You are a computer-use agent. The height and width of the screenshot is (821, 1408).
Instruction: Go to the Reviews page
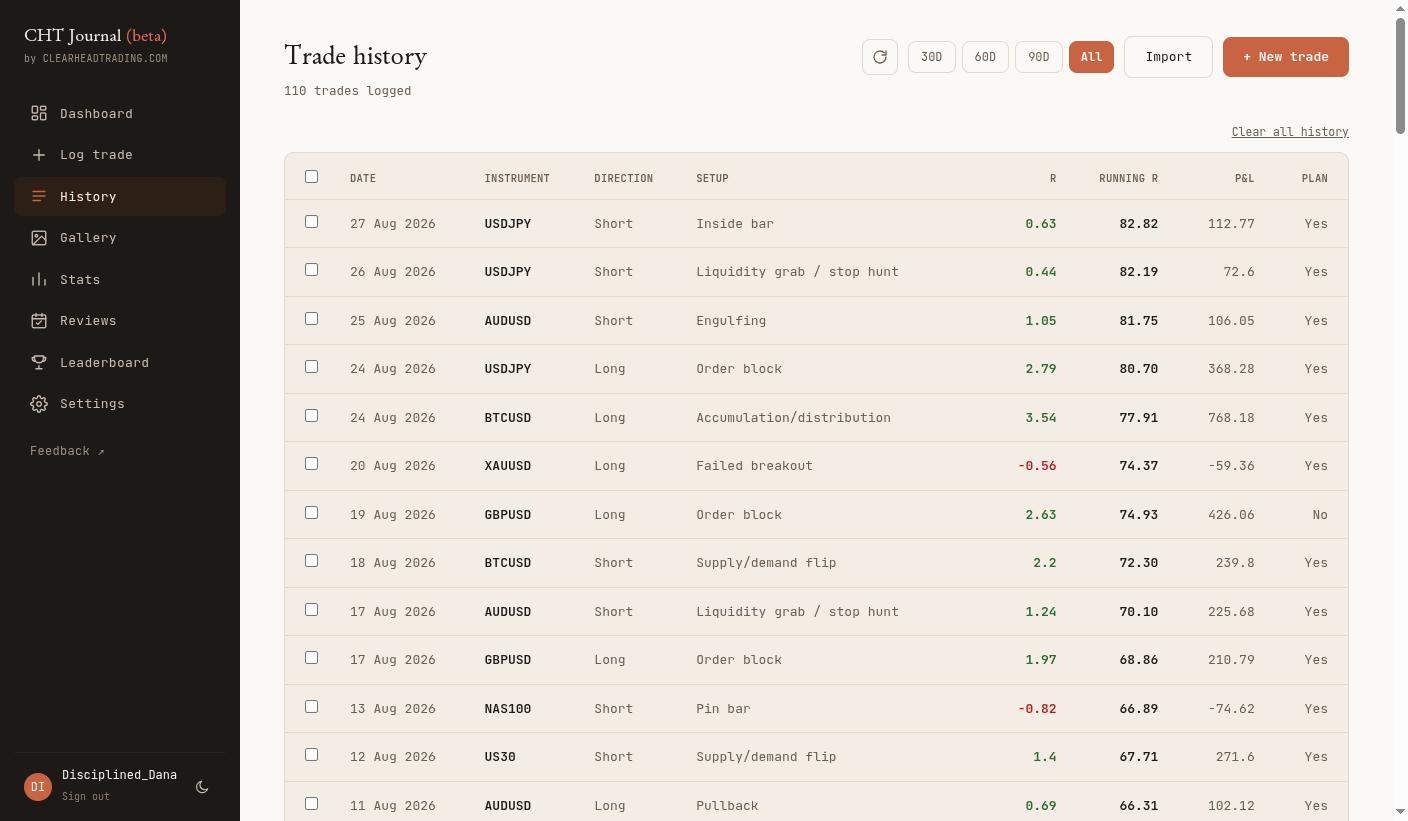tap(120, 321)
